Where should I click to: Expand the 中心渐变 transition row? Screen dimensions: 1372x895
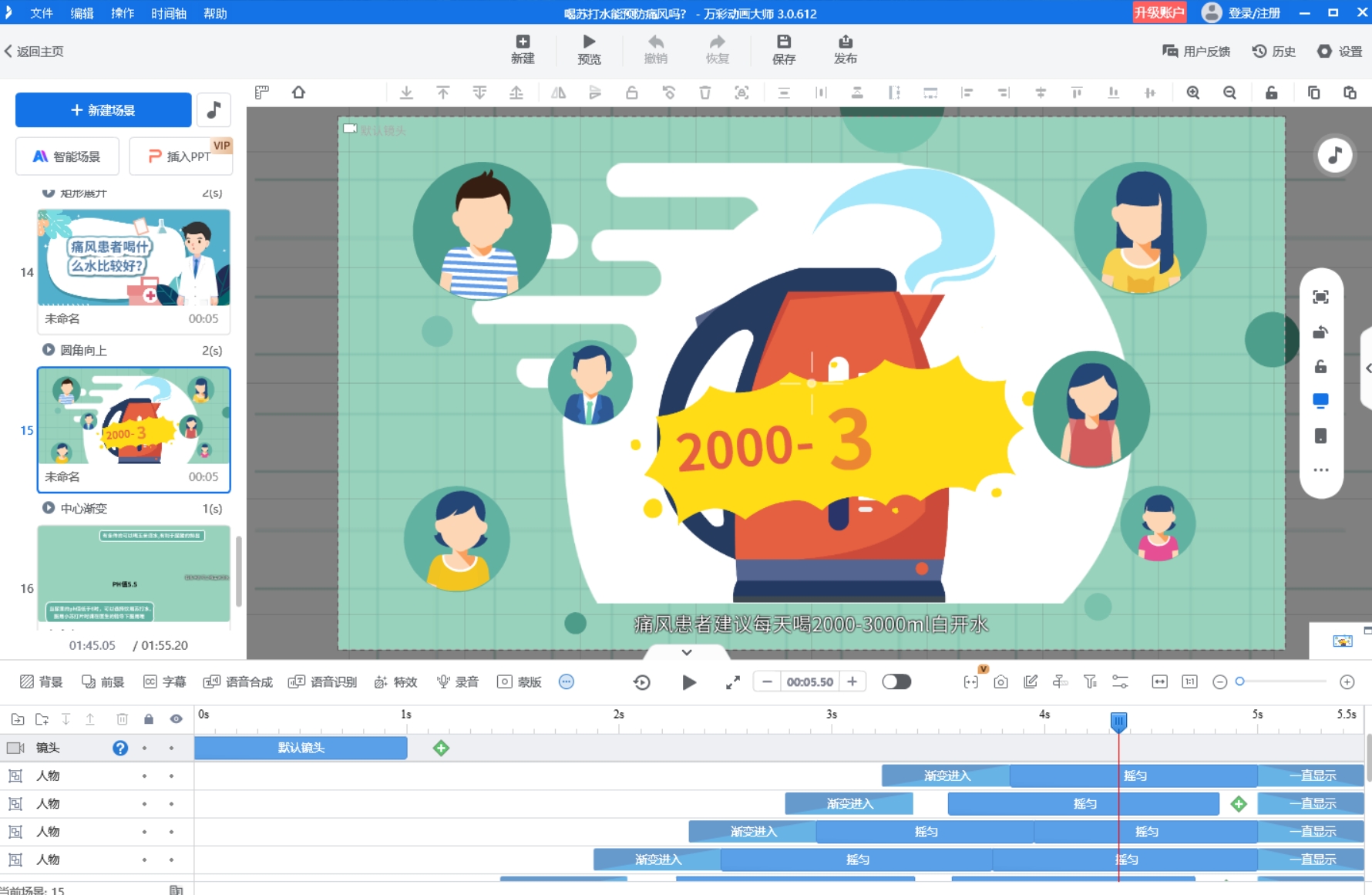coord(49,508)
